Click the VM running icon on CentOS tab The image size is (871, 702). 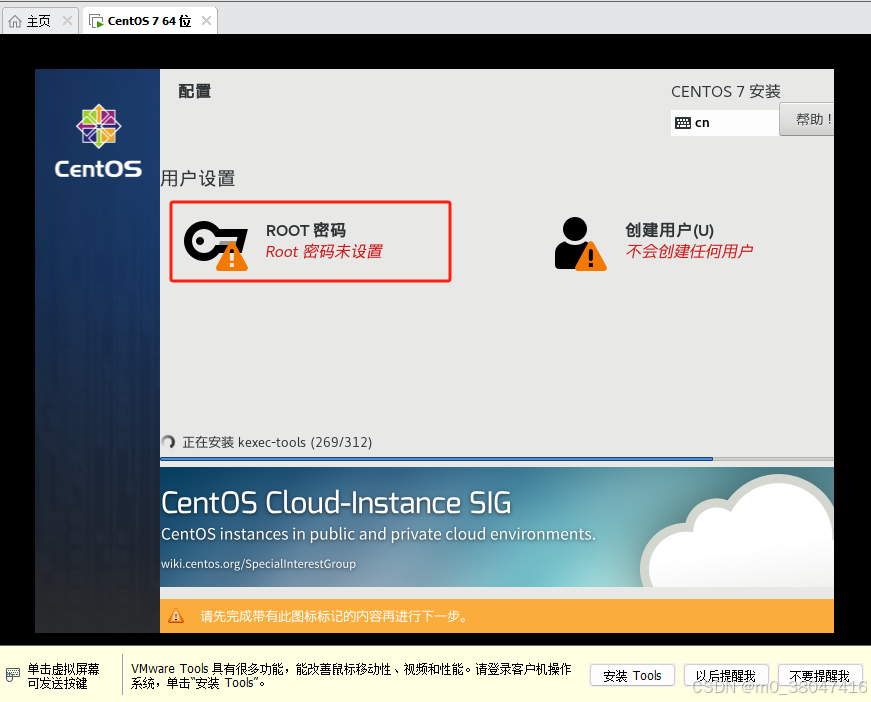[96, 22]
